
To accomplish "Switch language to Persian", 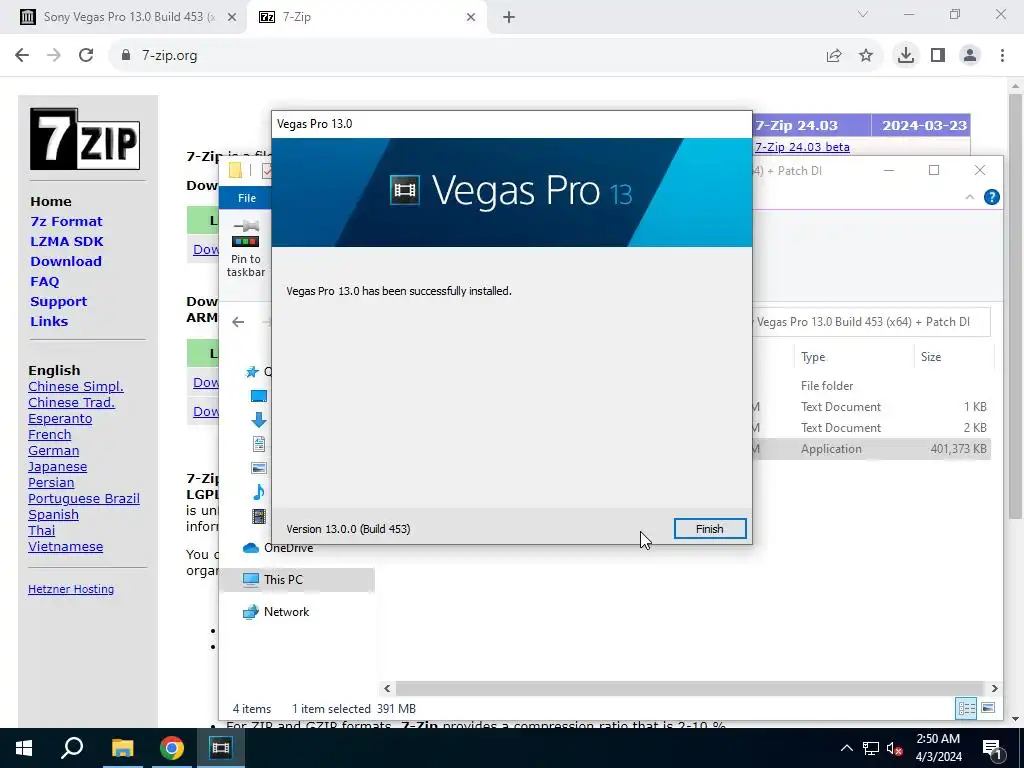I will tap(51, 483).
